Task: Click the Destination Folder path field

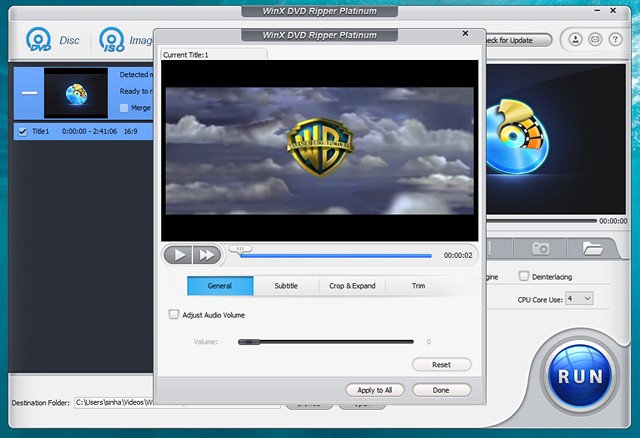Action: pos(178,402)
